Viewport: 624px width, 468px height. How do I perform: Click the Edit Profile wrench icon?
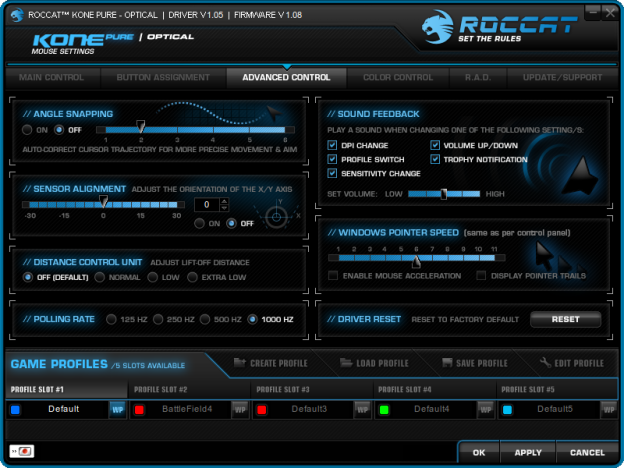click(545, 363)
